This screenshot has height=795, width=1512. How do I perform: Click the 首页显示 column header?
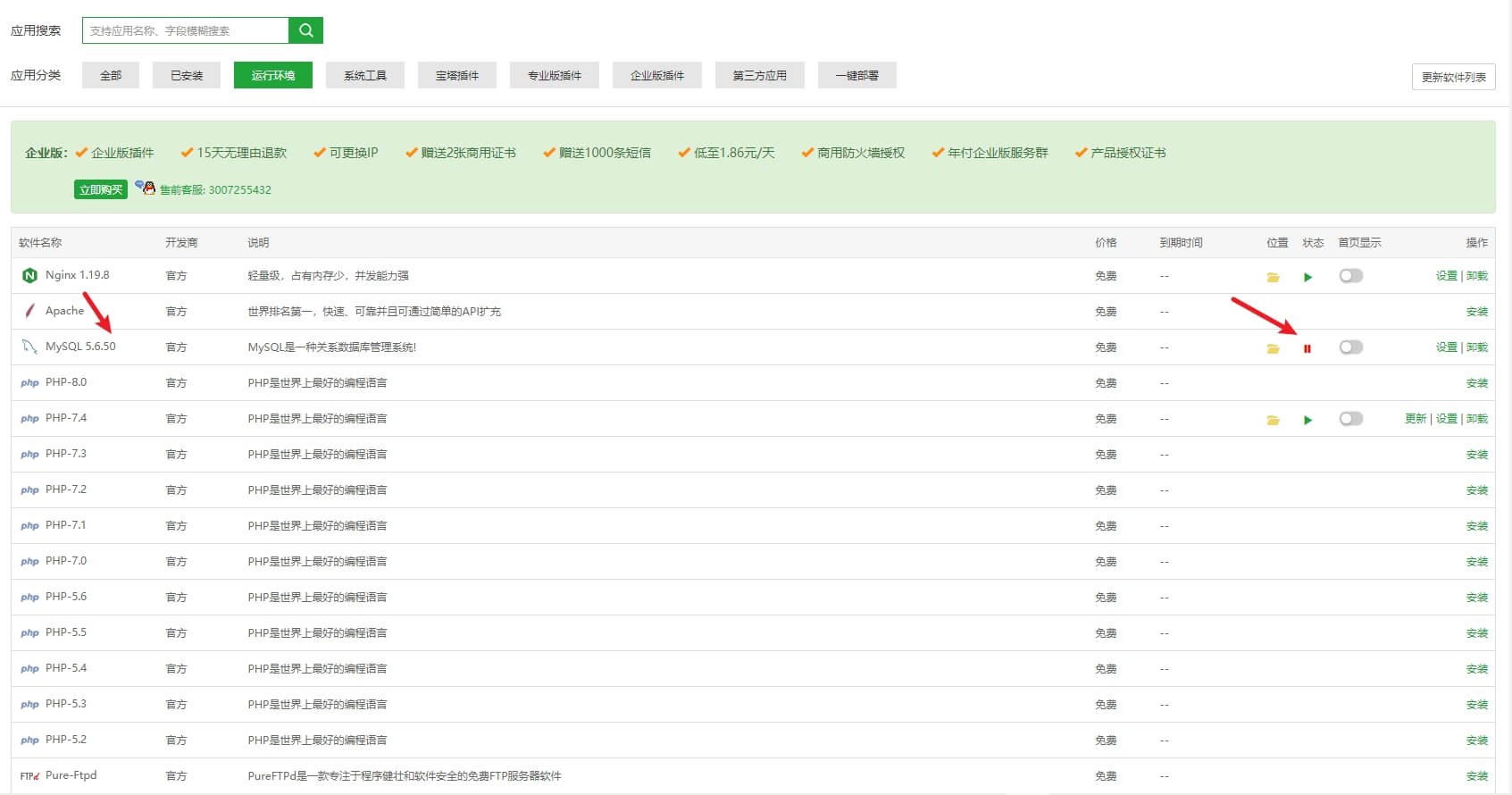[x=1359, y=243]
